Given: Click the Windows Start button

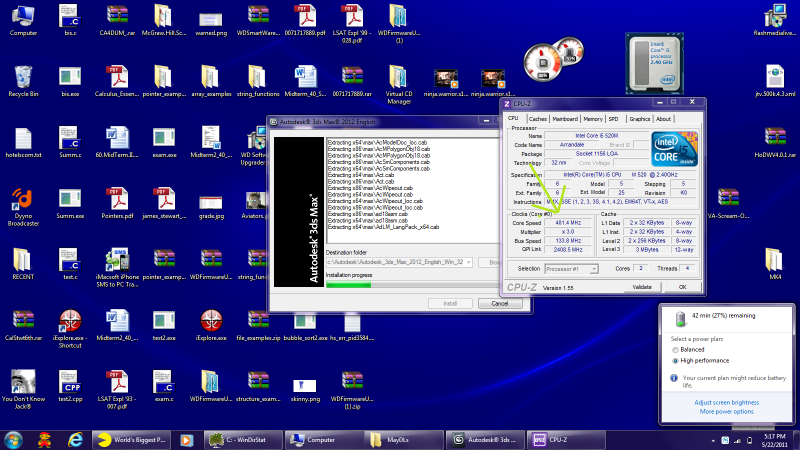Looking at the screenshot, I should coord(13,440).
